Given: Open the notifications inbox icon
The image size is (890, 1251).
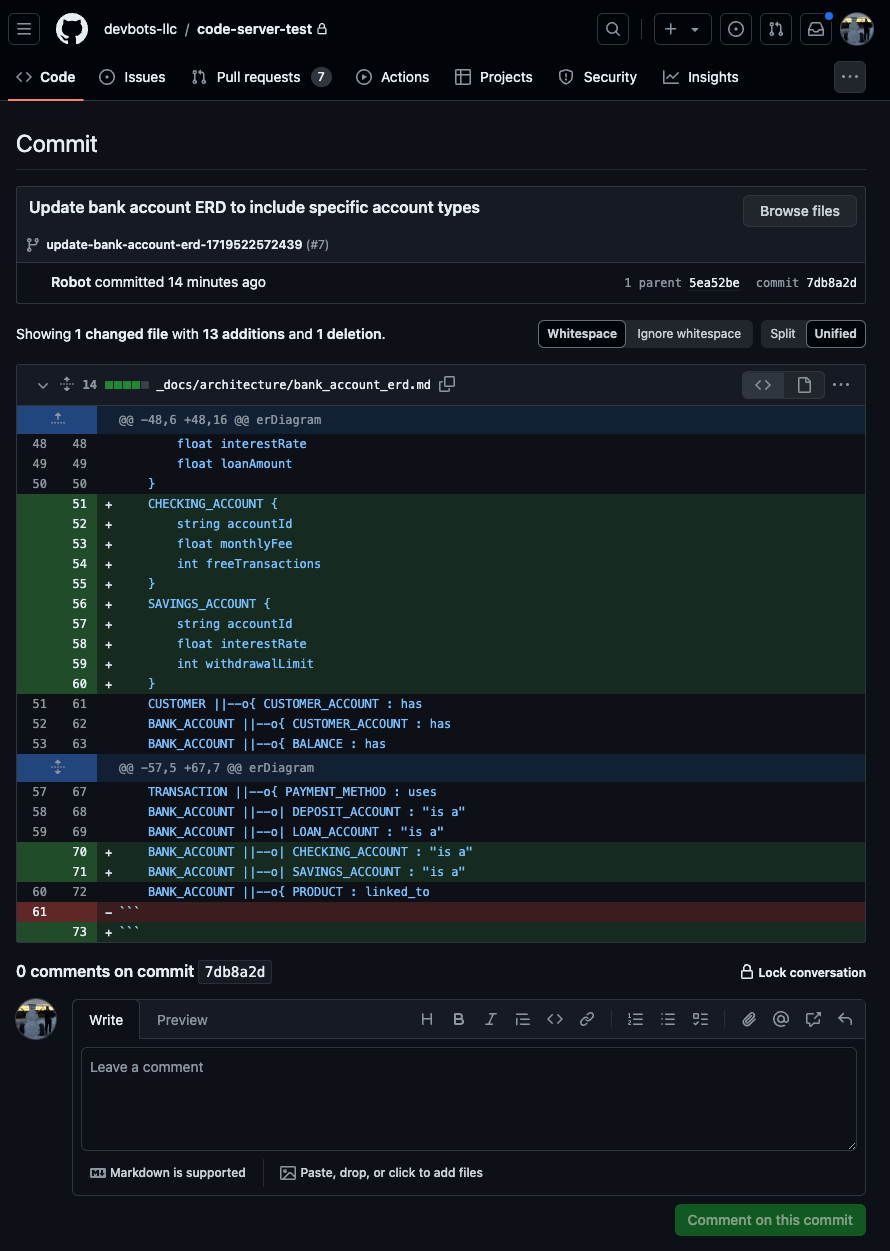Looking at the screenshot, I should pos(816,29).
